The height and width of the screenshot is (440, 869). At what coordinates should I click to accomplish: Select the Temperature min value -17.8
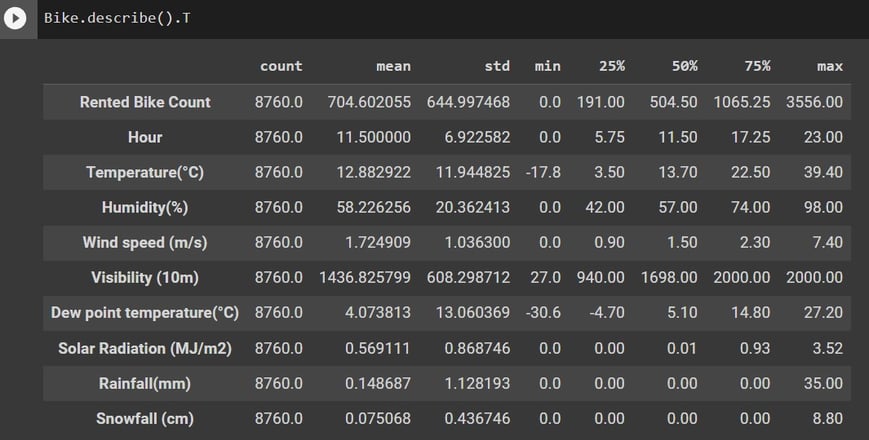543,172
